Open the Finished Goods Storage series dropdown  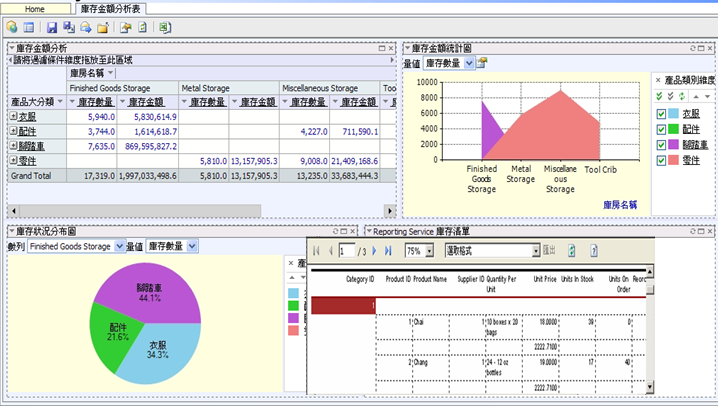[x=117, y=246]
